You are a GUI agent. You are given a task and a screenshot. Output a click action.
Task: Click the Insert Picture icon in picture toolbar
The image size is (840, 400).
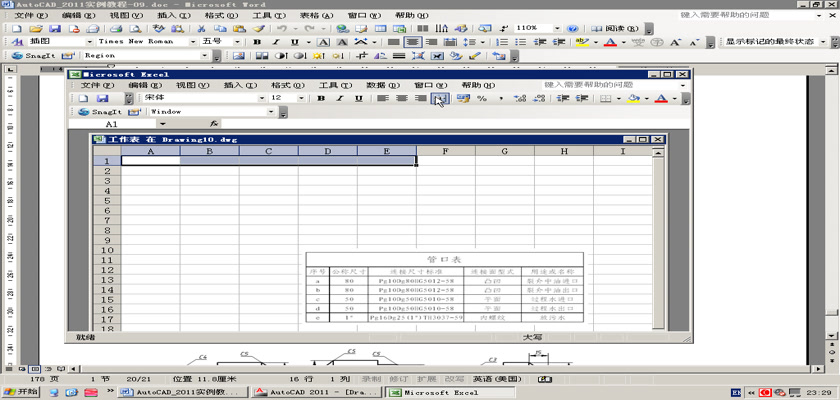pos(239,55)
